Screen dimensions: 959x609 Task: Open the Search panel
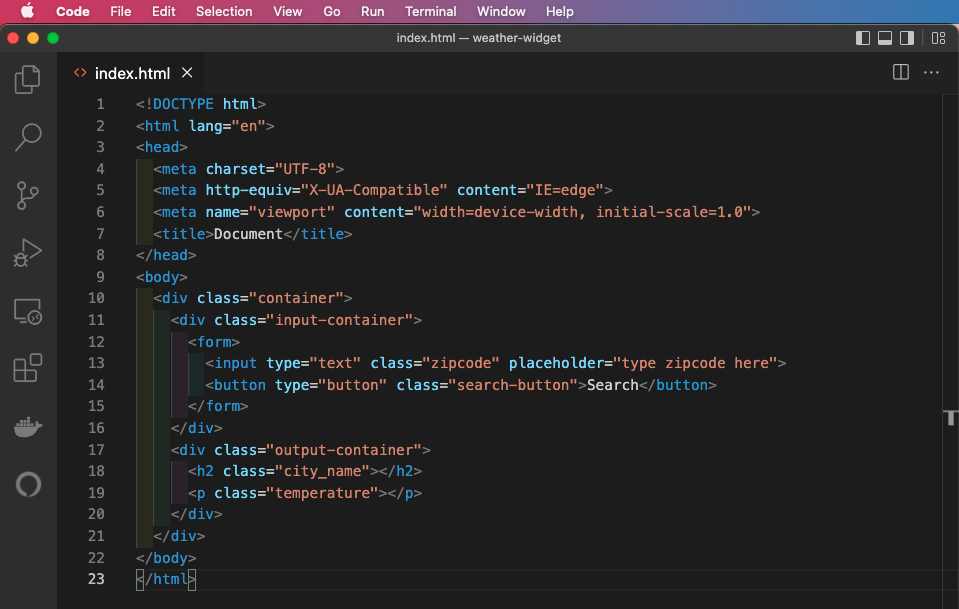point(27,137)
